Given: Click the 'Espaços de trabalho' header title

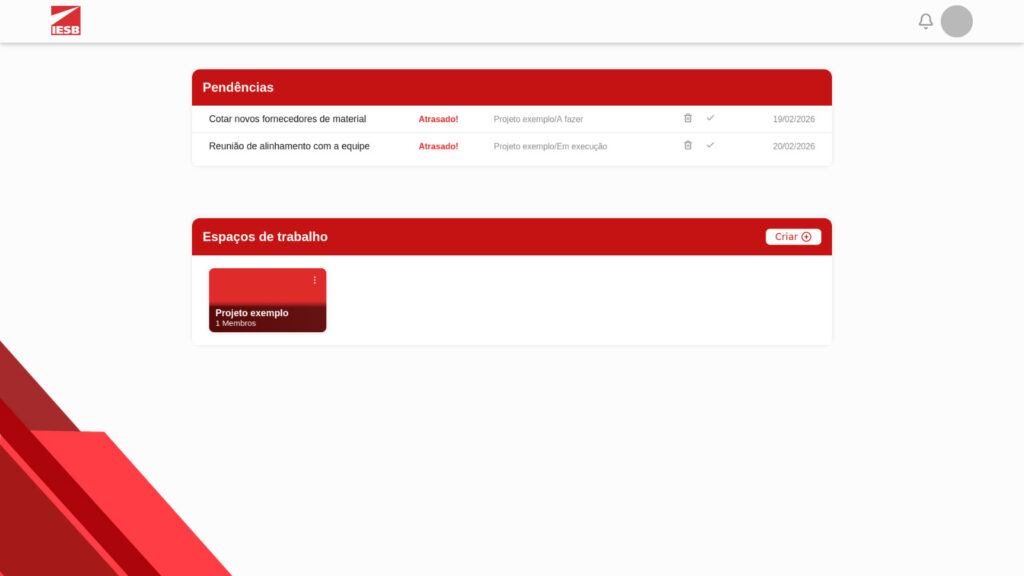Looking at the screenshot, I should click(x=265, y=237).
